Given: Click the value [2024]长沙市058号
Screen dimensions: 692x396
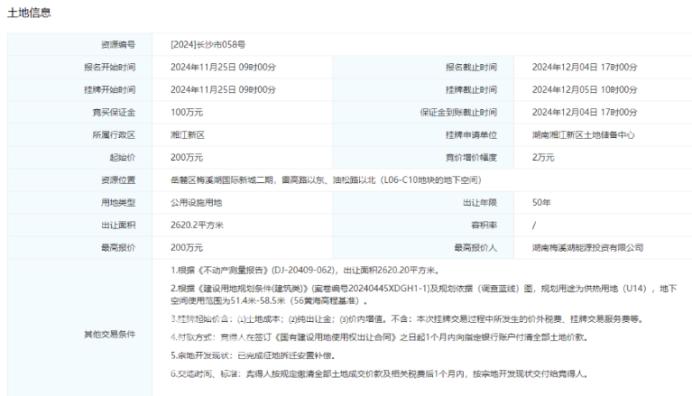Looking at the screenshot, I should pyautogui.click(x=207, y=45).
